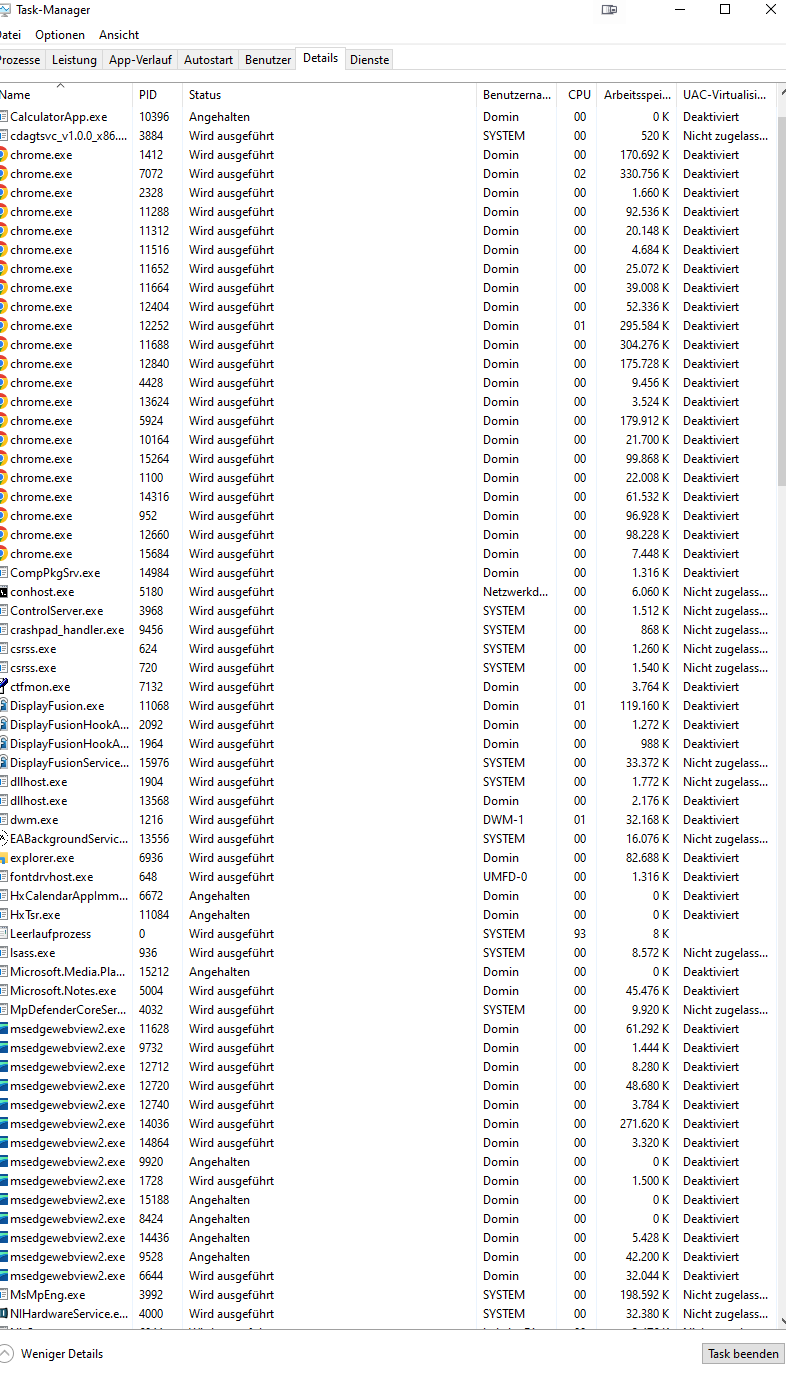Click the ctfmon.exe pen icon
Screen dimensions: 786x1374
pos(3,687)
